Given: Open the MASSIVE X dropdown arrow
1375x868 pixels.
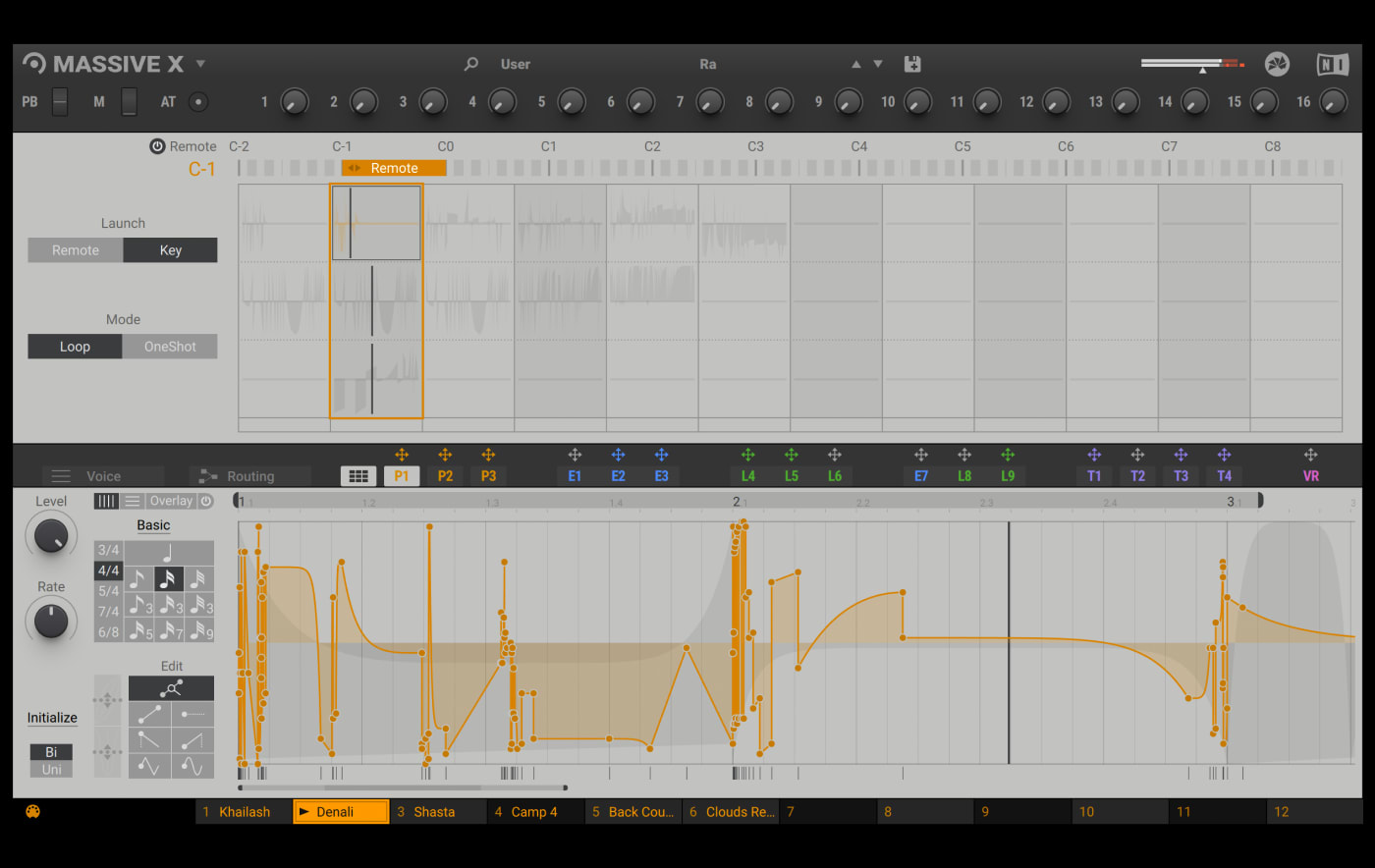Looking at the screenshot, I should [x=200, y=64].
